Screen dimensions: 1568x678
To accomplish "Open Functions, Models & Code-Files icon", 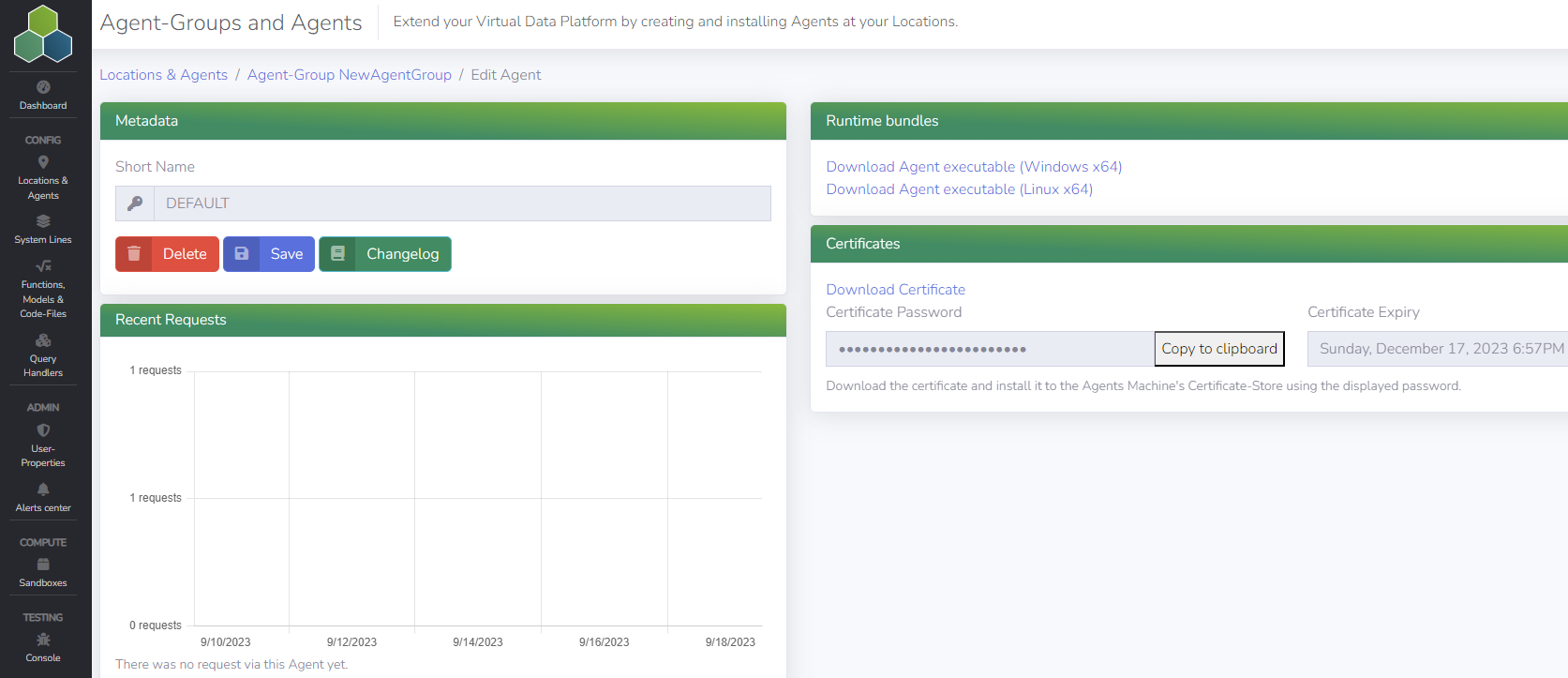I will click(x=43, y=266).
